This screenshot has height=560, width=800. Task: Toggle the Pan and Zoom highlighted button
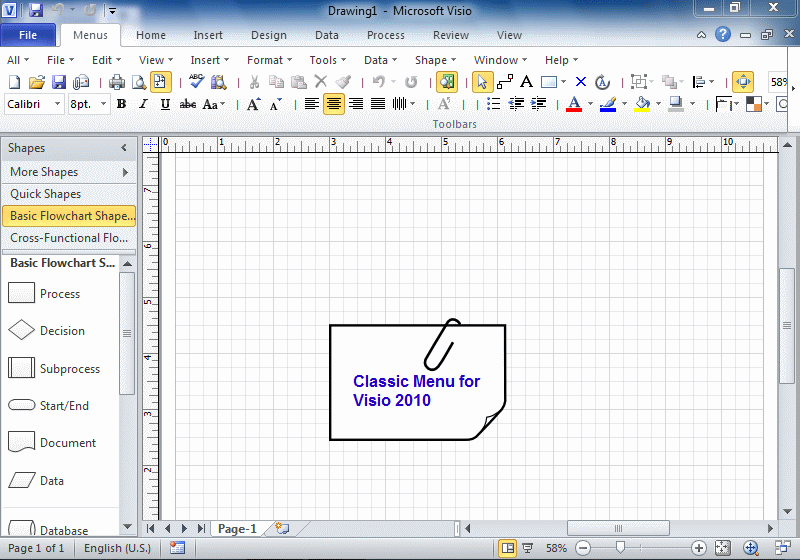tap(743, 82)
